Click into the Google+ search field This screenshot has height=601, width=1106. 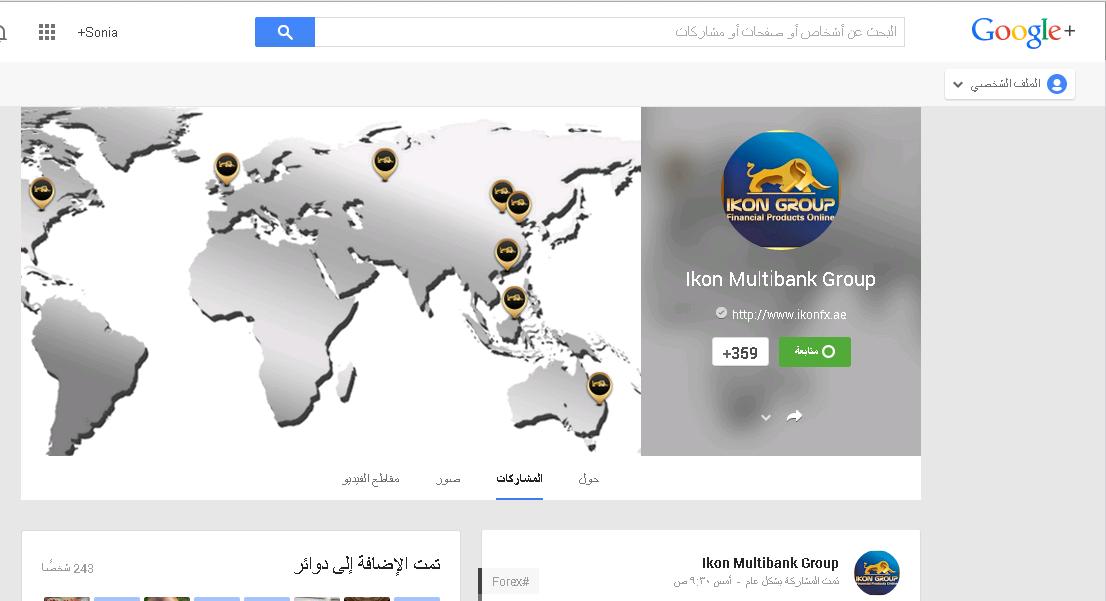[x=609, y=32]
